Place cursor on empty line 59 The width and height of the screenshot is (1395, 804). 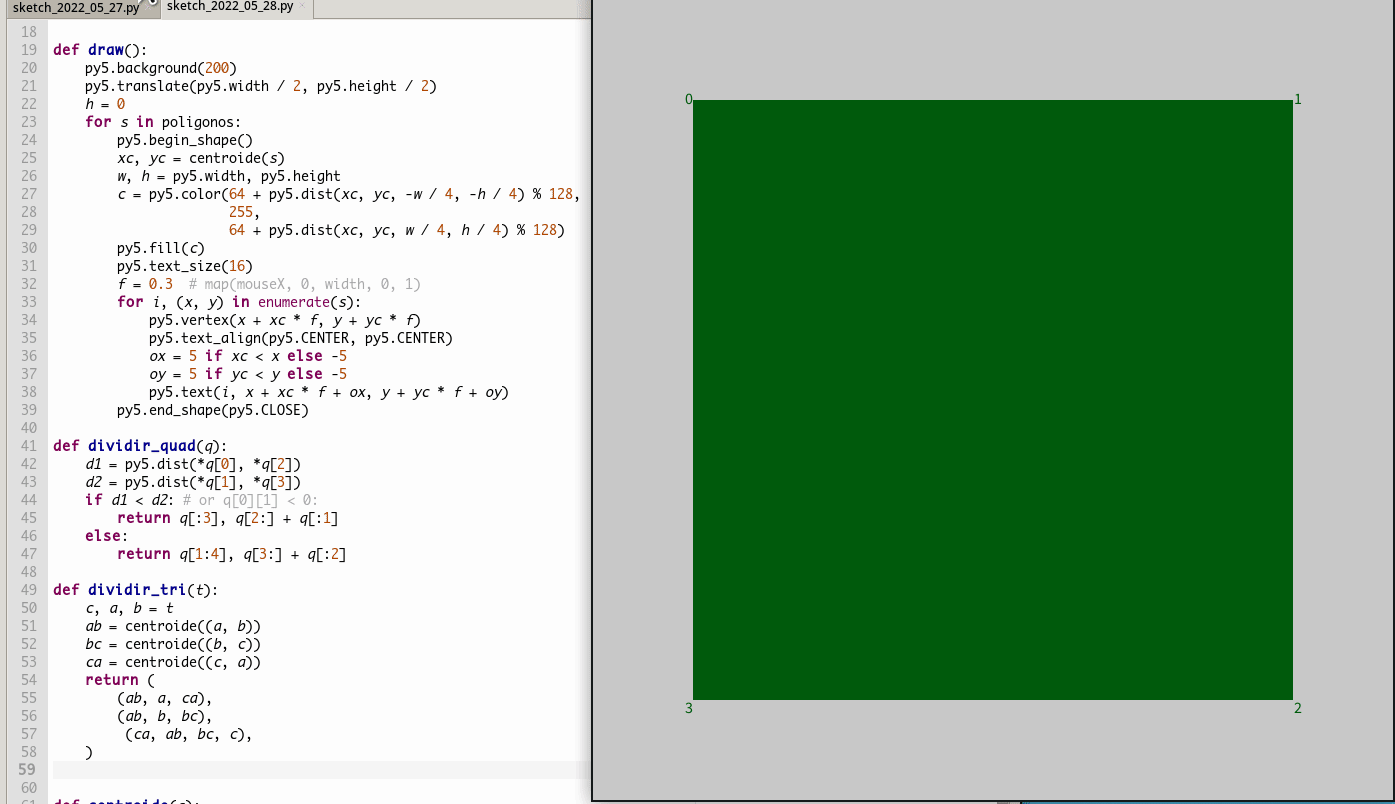(x=320, y=770)
